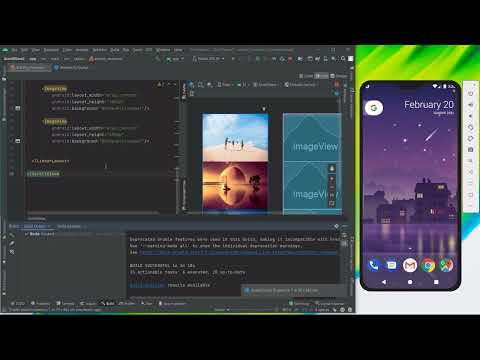The width and height of the screenshot is (480, 360).
Task: Switch the editor to Code view mode
Action: [x=306, y=76]
